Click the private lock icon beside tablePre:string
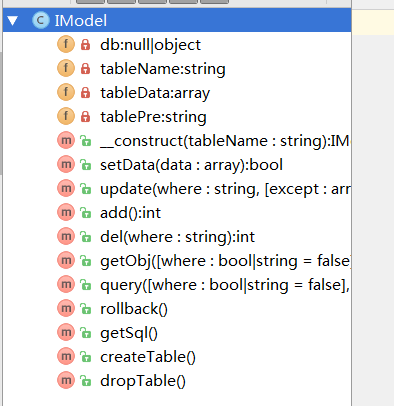Viewport: 394px width, 406px height. coord(85,116)
